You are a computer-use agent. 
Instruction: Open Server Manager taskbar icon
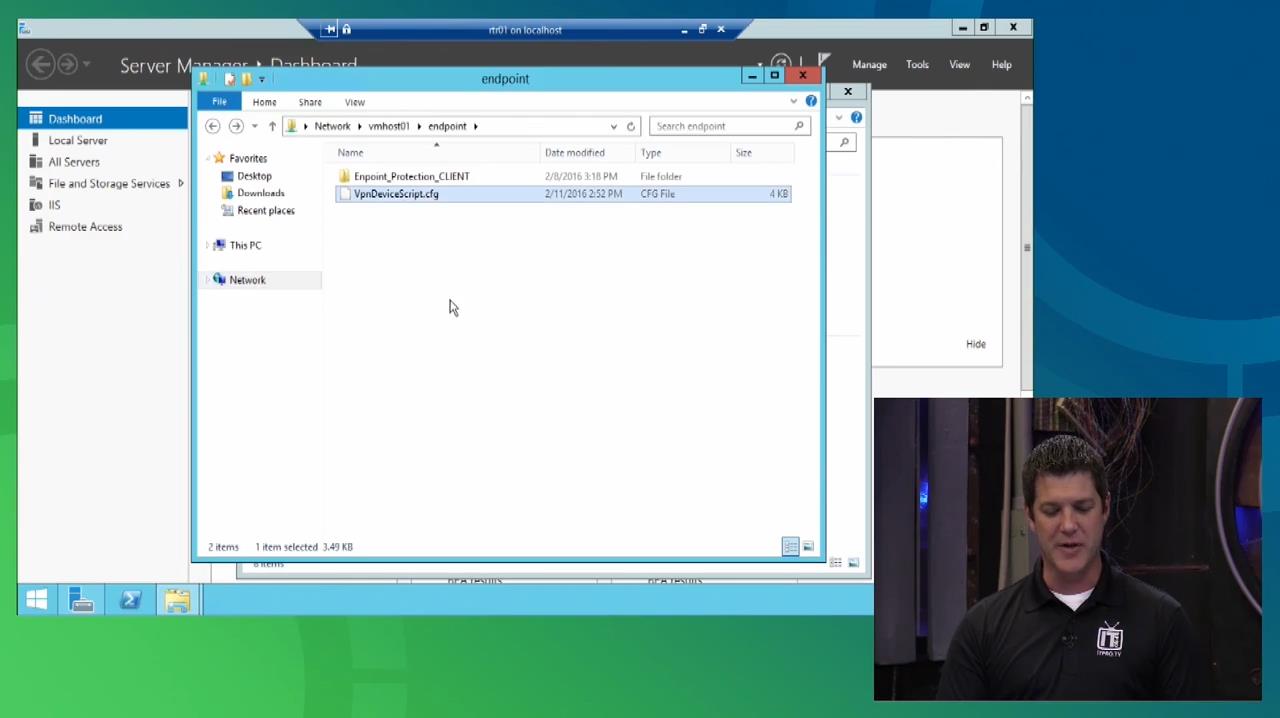82,600
